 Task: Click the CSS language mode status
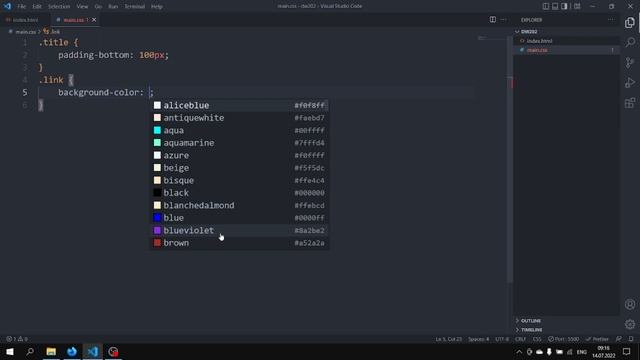pos(537,339)
